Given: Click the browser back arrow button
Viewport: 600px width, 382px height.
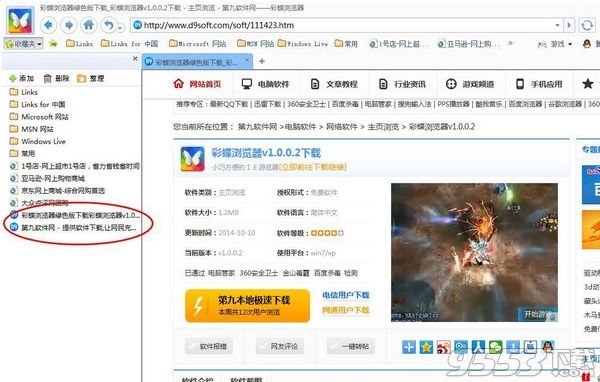Looking at the screenshot, I should [48, 25].
